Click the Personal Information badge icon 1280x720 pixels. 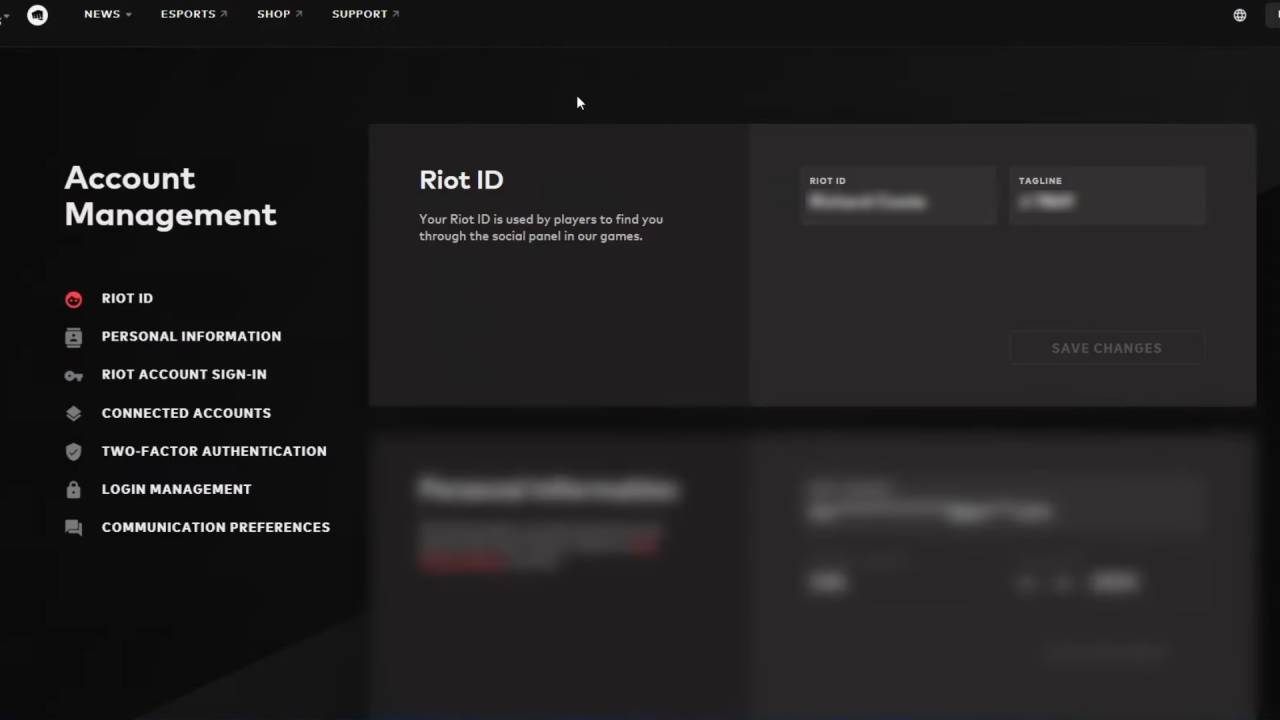coord(73,337)
